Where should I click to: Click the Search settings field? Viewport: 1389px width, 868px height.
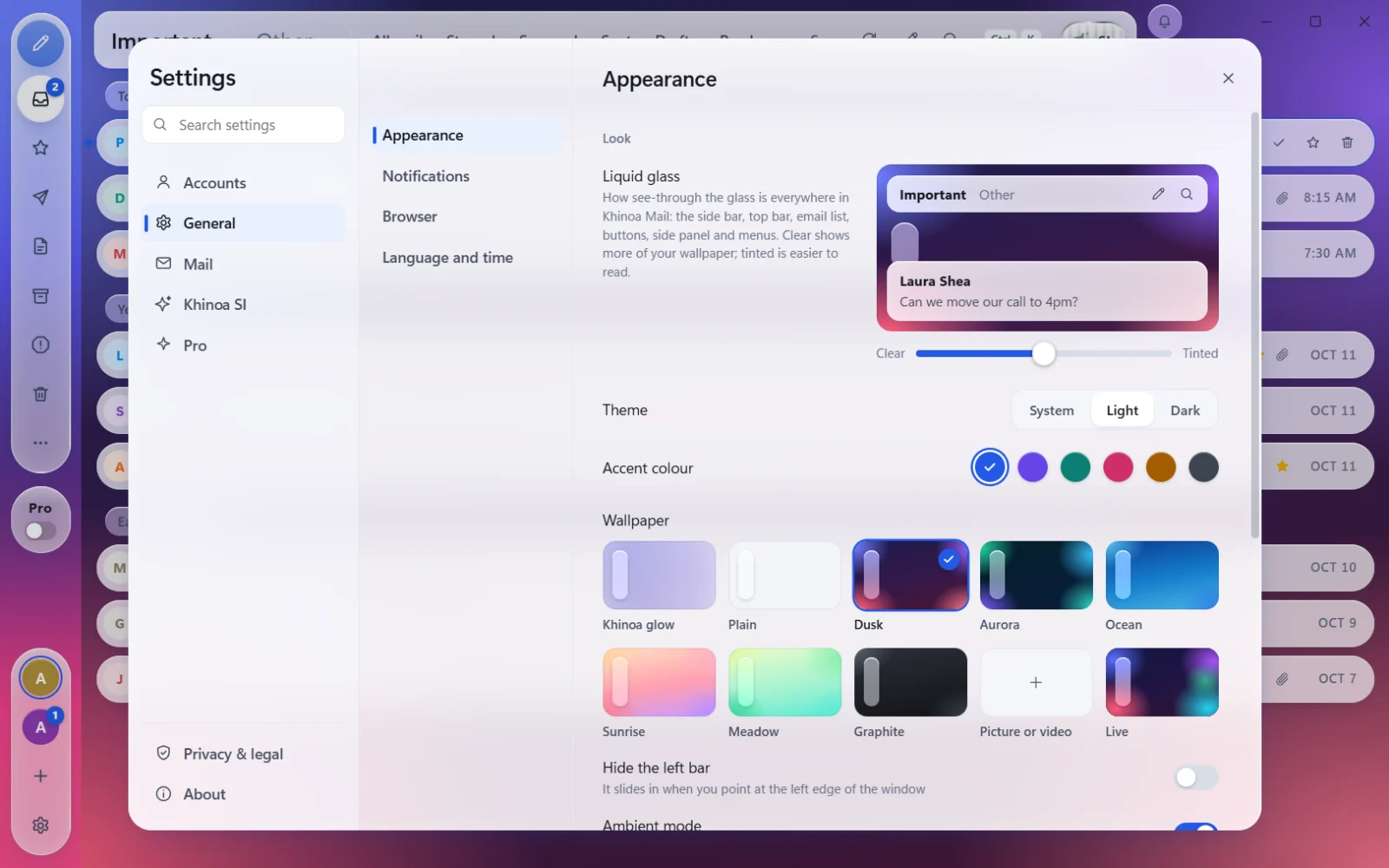[x=244, y=125]
